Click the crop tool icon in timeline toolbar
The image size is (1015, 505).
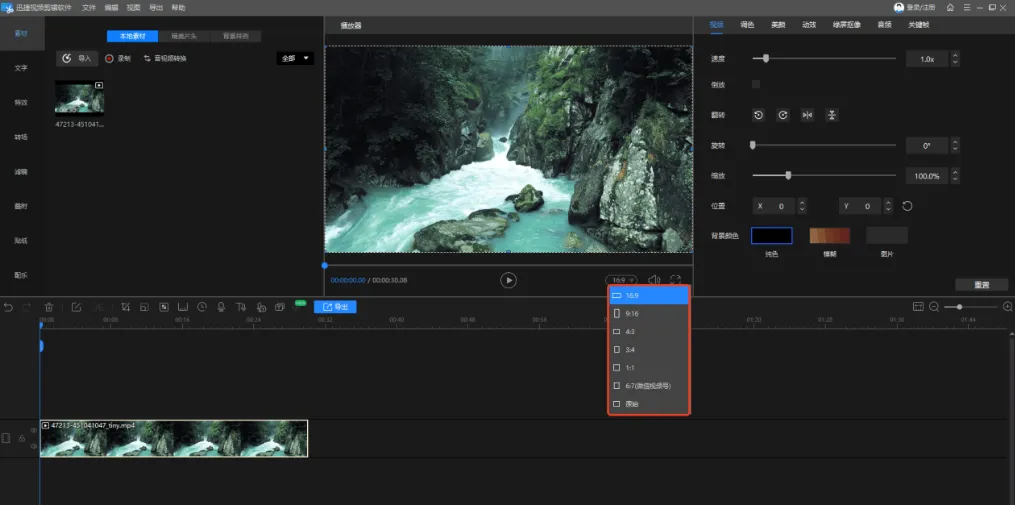coord(126,307)
